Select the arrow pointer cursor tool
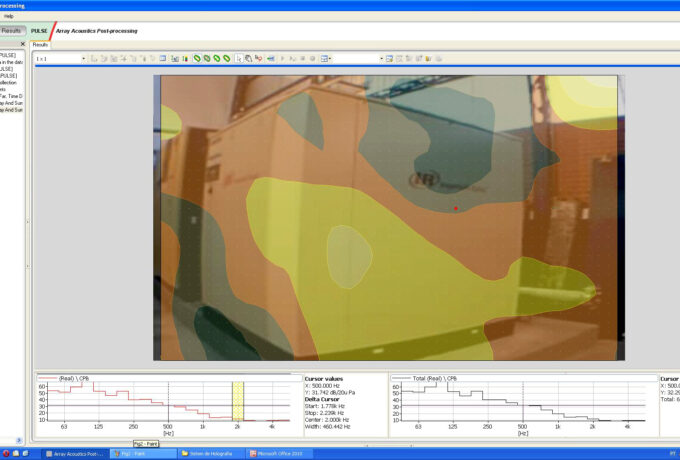The height and width of the screenshot is (460, 680). coord(239,59)
